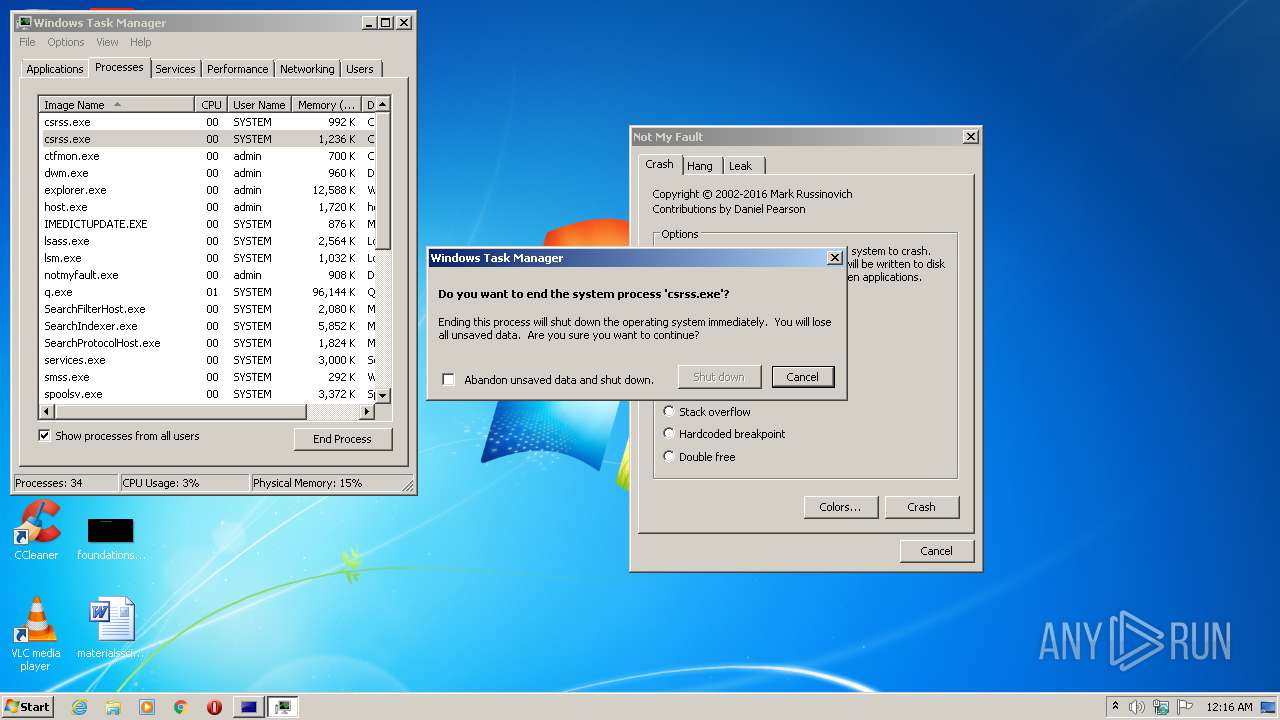Screen dimensions: 1280x720
Task: Select the ctfmon.exe process row
Action: click(x=207, y=156)
